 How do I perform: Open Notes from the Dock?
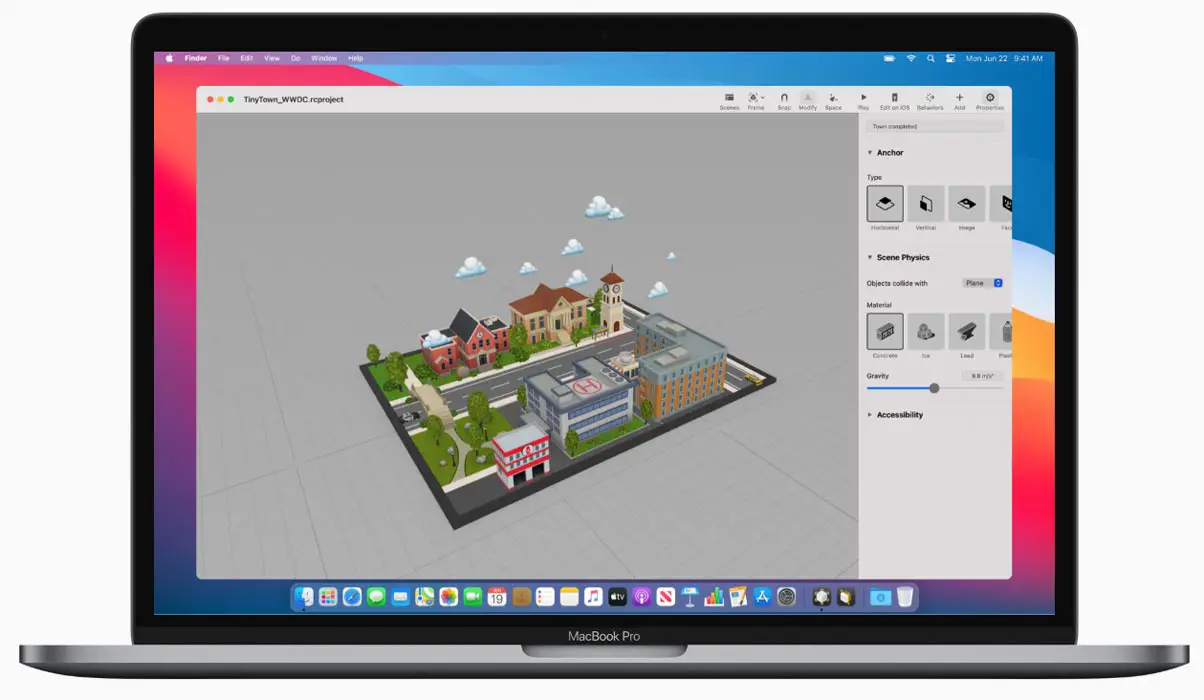pos(570,597)
